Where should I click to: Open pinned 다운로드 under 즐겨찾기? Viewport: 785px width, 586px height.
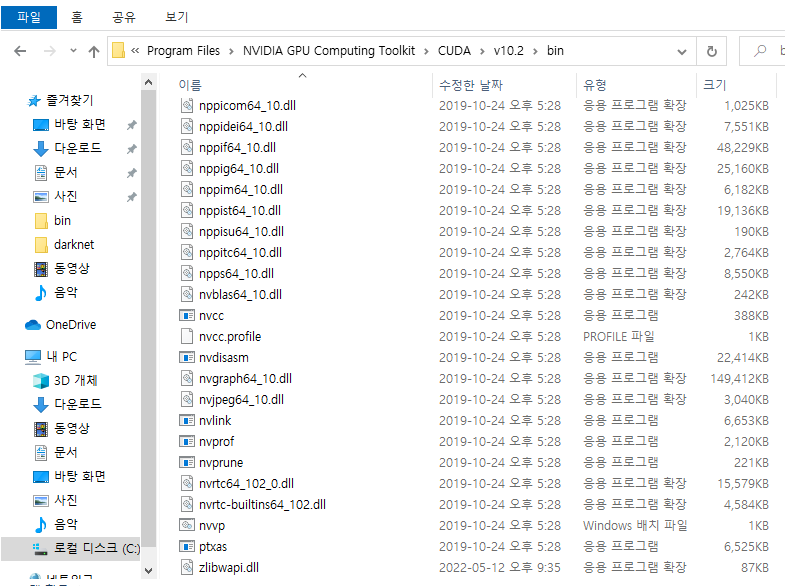[x=78, y=148]
